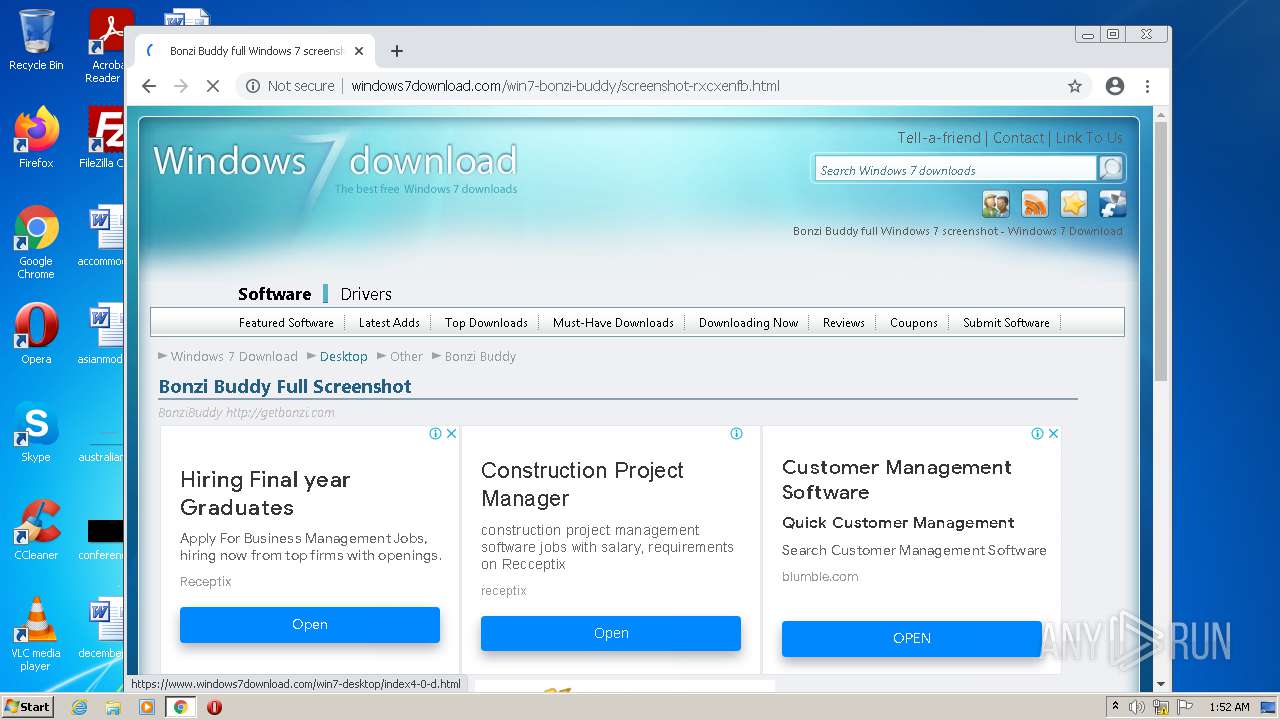
Task: Switch to the Drivers tab
Action: (366, 294)
